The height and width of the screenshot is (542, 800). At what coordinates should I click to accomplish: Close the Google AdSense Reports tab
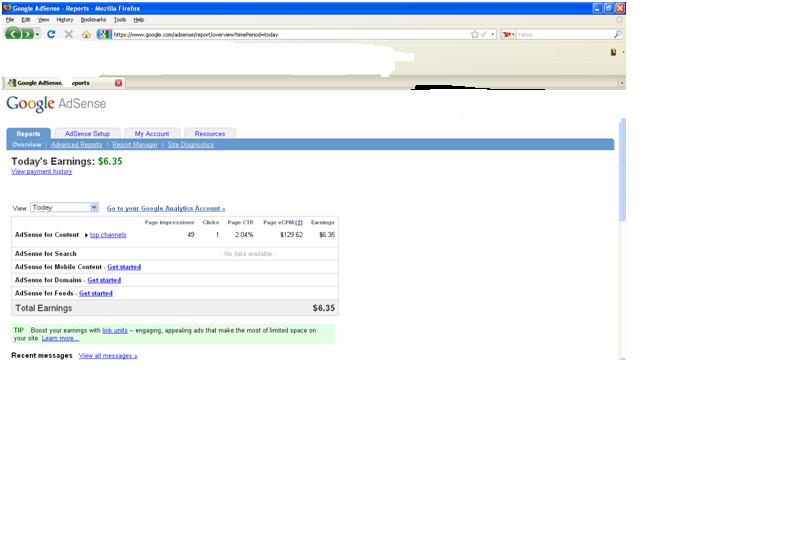pos(118,83)
